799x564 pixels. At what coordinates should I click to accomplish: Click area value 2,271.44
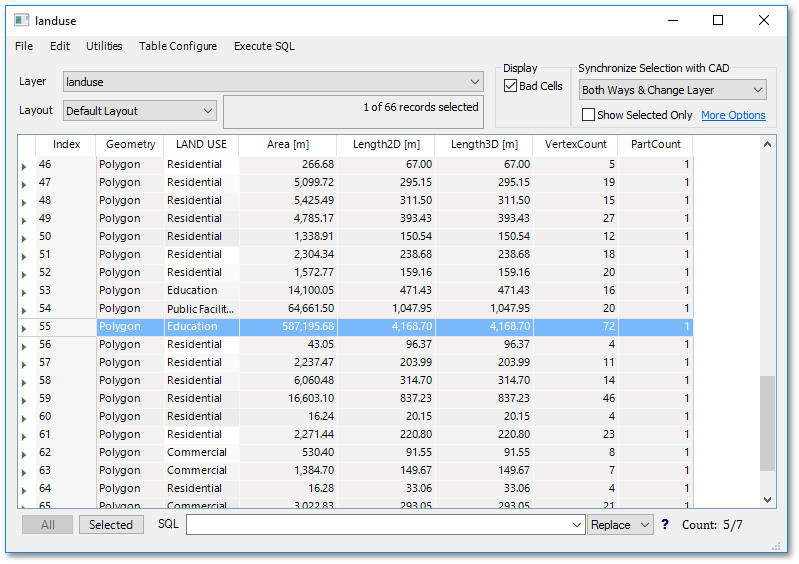coord(288,434)
